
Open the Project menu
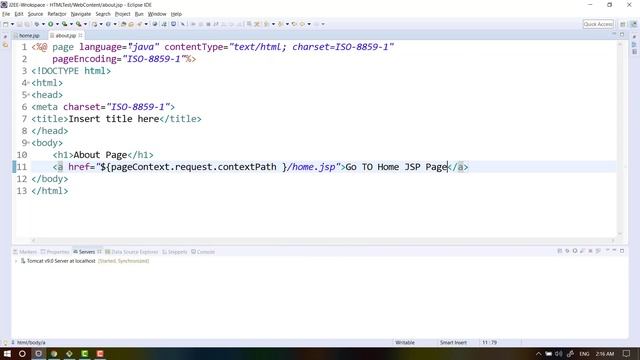122,14
